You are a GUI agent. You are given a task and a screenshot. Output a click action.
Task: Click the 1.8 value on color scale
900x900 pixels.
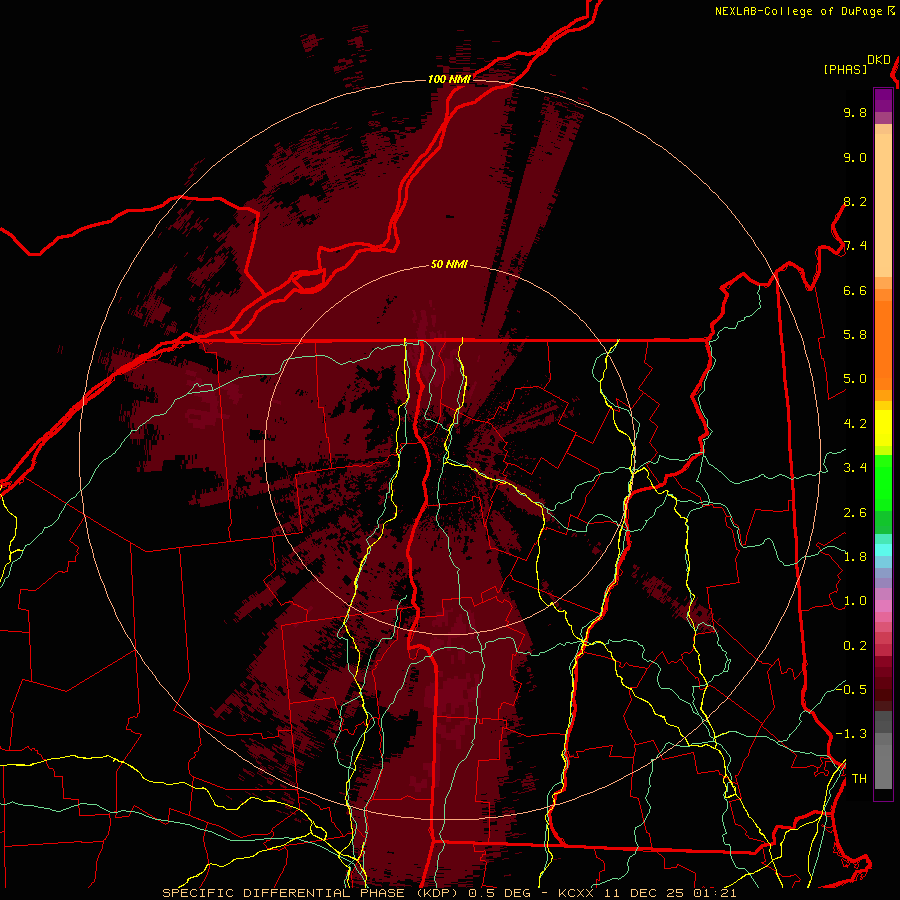[855, 557]
